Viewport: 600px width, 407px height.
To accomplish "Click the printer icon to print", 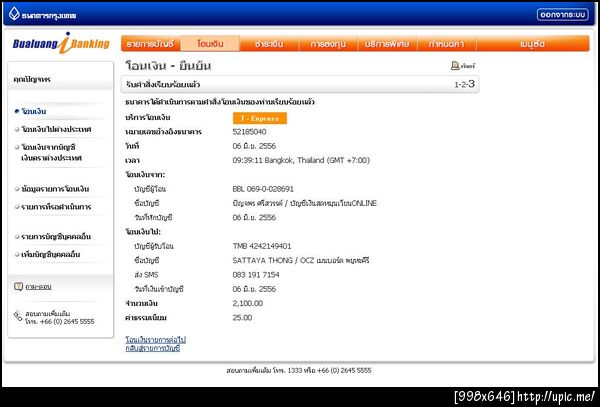I will (x=455, y=66).
